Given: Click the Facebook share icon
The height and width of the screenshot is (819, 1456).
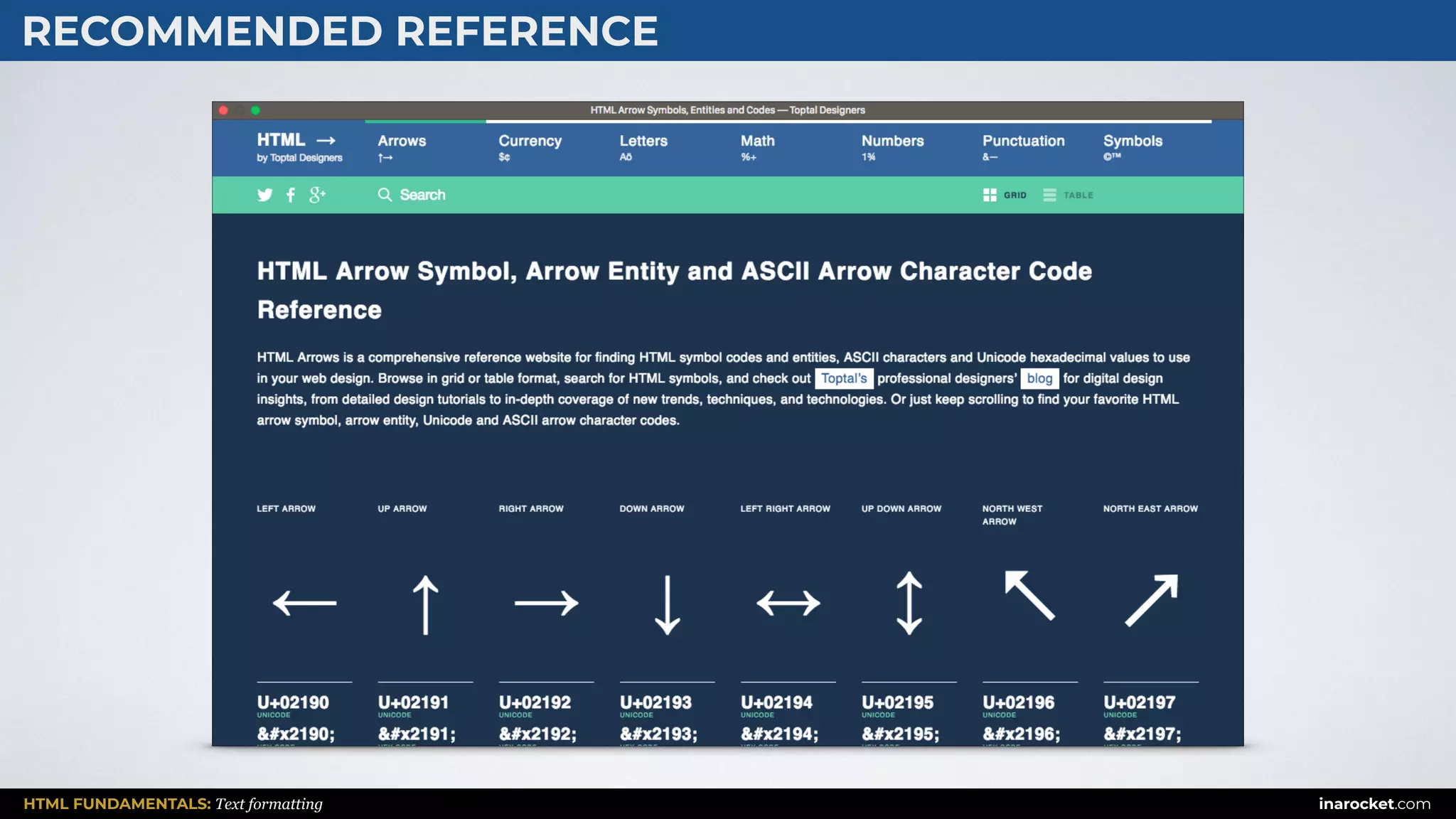Looking at the screenshot, I should (291, 195).
